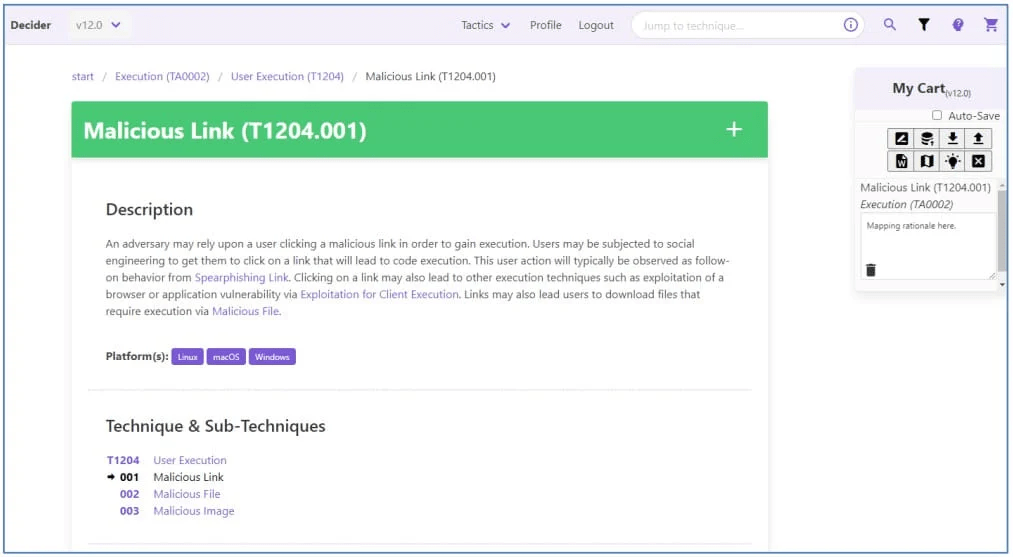Delete the cart entry using trash icon
This screenshot has height=557, width=1013.
(871, 270)
